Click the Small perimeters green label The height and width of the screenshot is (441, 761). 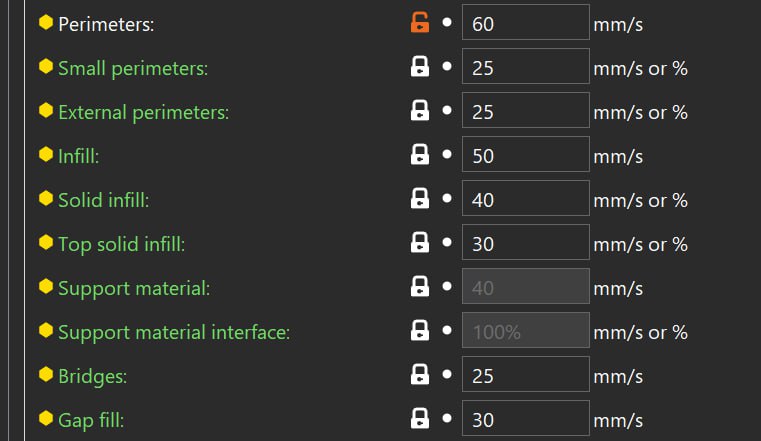[133, 68]
